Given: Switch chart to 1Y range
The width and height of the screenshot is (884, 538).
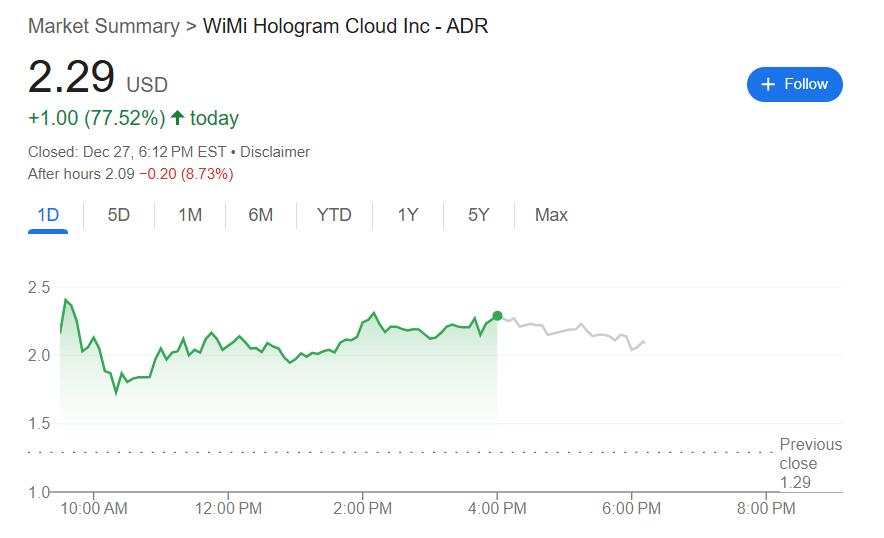Looking at the screenshot, I should tap(407, 215).
